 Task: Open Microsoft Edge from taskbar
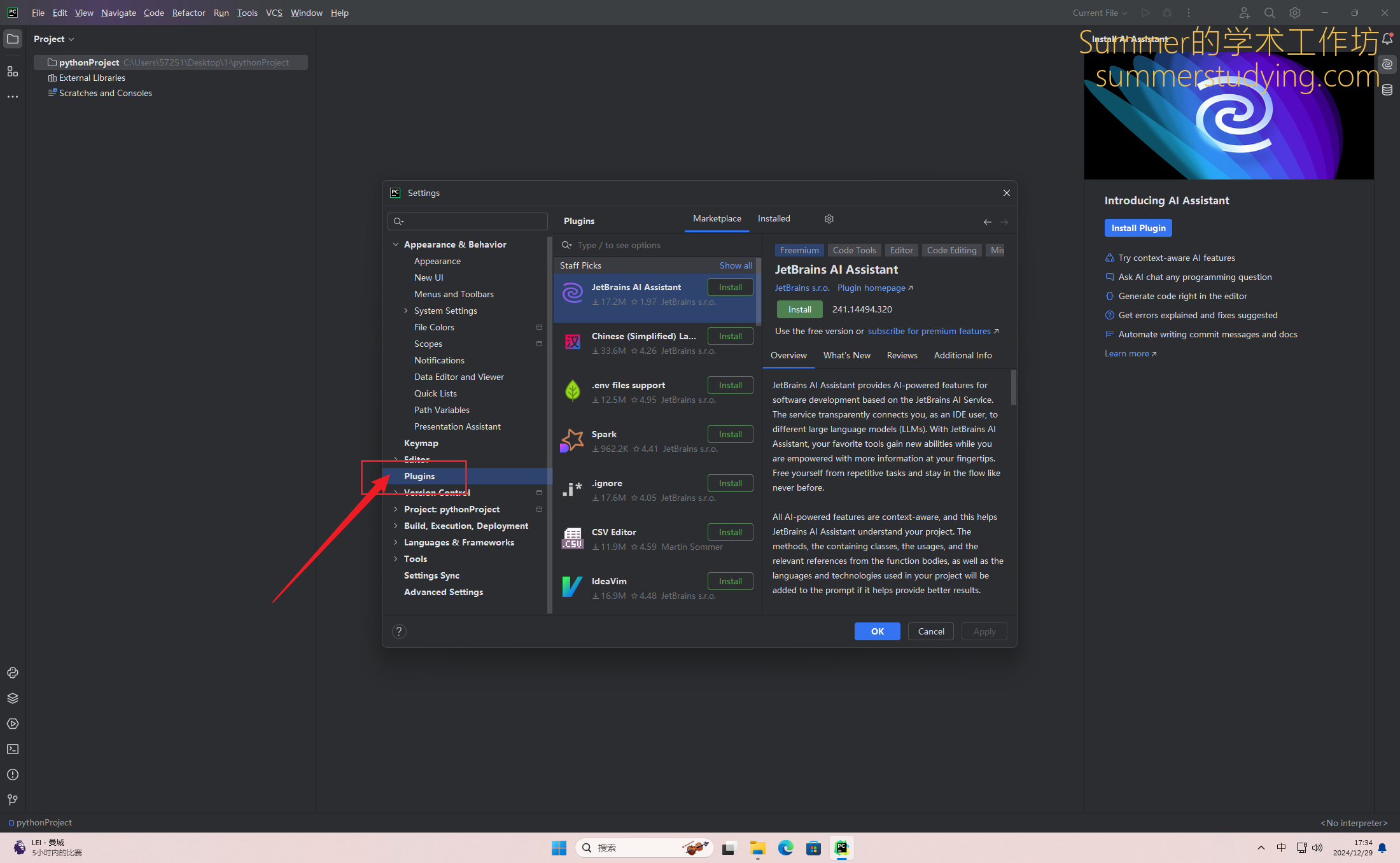pos(785,848)
